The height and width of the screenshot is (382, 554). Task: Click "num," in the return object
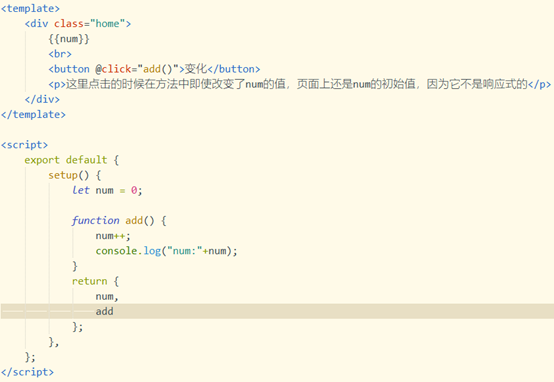click(x=107, y=296)
